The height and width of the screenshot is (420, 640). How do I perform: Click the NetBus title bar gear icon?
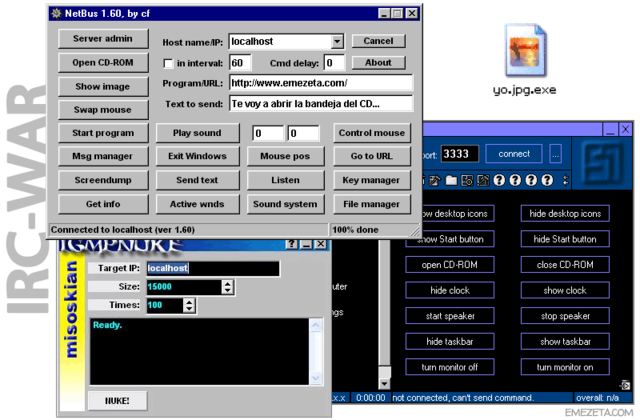point(56,13)
